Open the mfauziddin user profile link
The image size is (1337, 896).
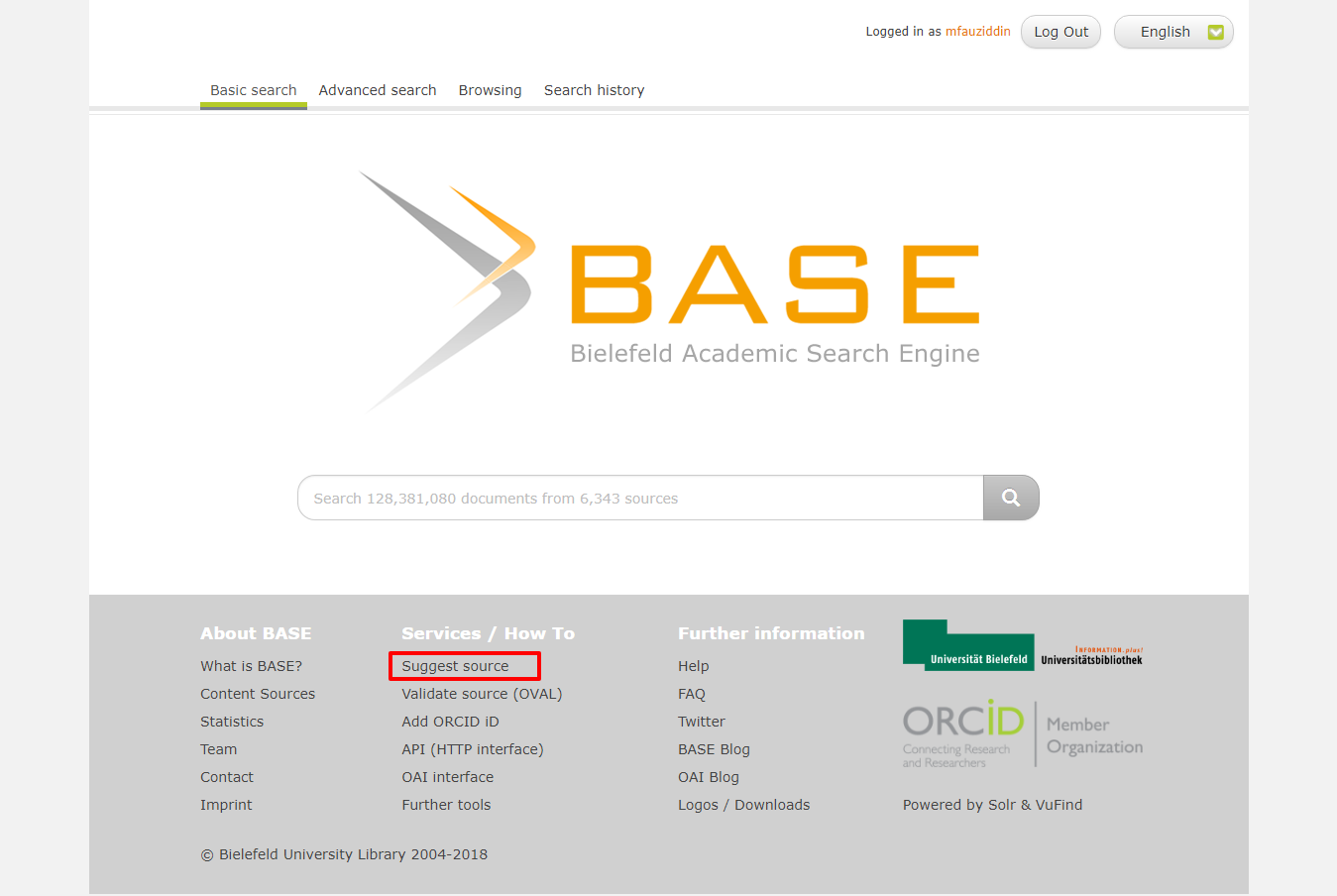point(977,32)
